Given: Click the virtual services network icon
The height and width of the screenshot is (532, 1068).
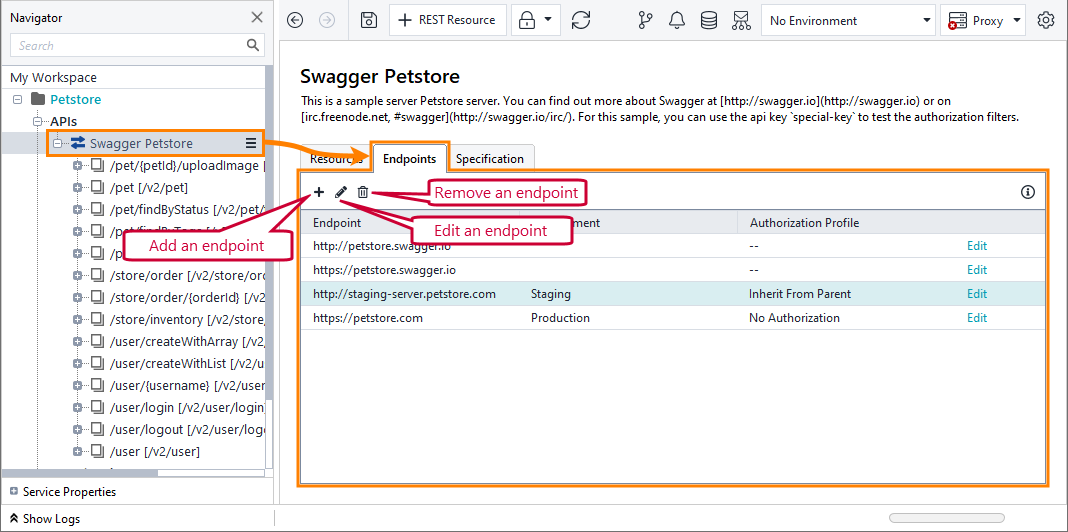Looking at the screenshot, I should [x=741, y=20].
